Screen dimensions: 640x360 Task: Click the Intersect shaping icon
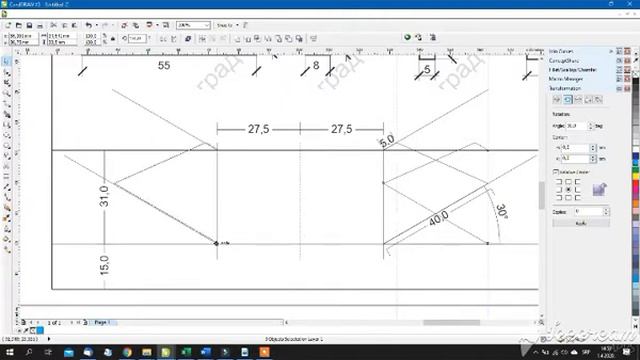point(258,39)
